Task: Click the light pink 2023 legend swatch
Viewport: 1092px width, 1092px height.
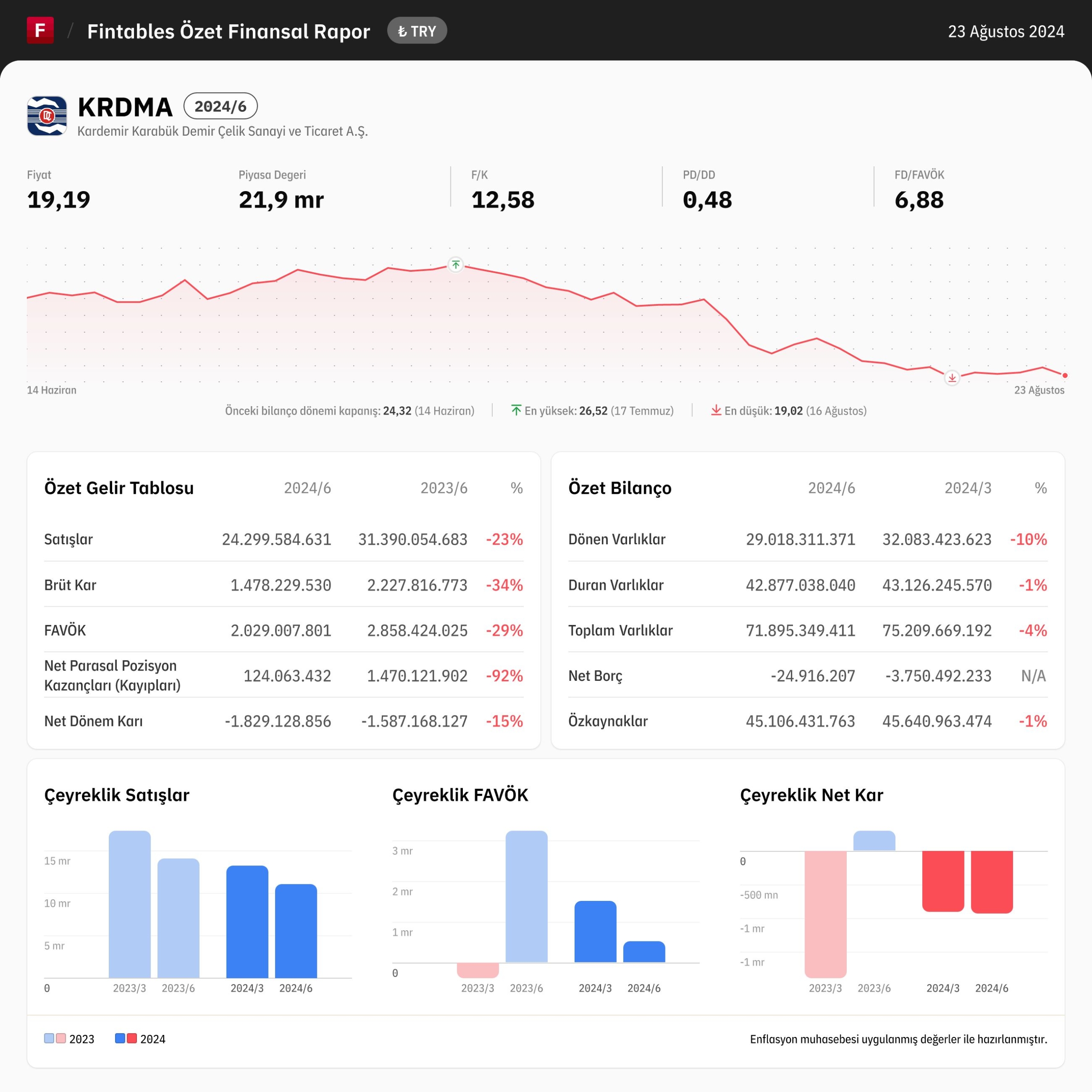Action: [x=61, y=1038]
